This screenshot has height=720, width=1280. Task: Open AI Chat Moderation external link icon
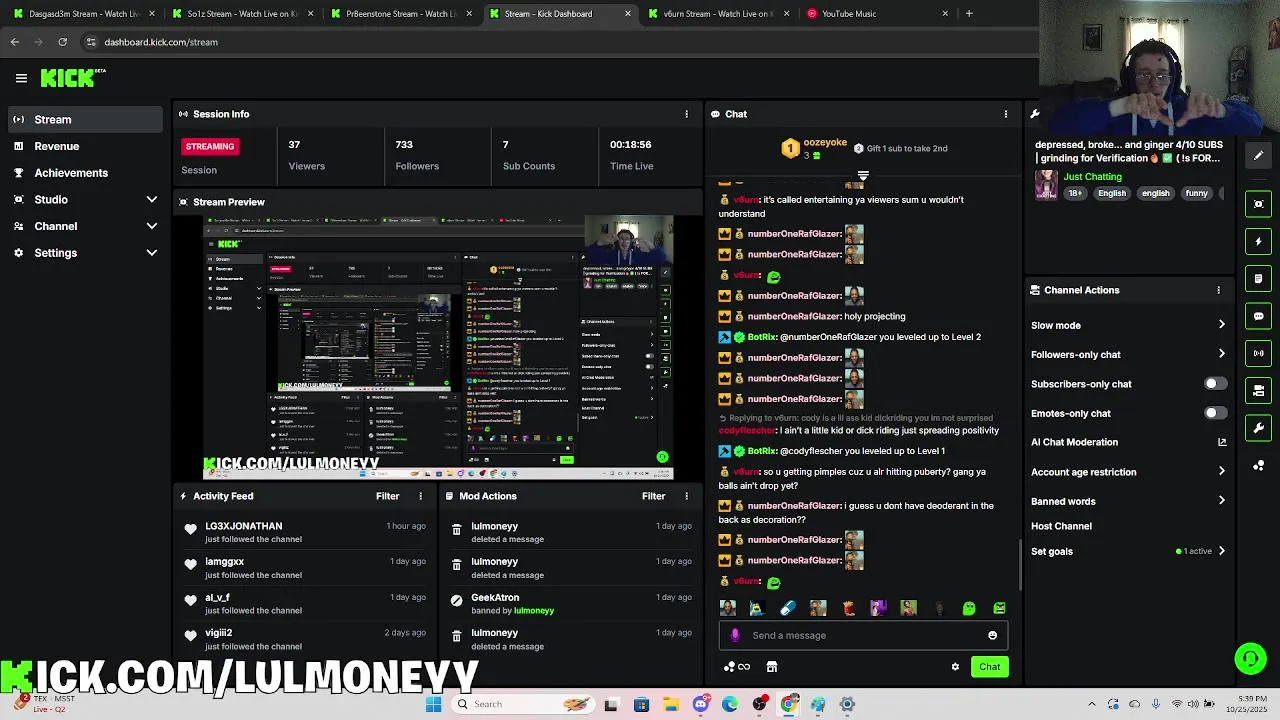coord(1221,442)
